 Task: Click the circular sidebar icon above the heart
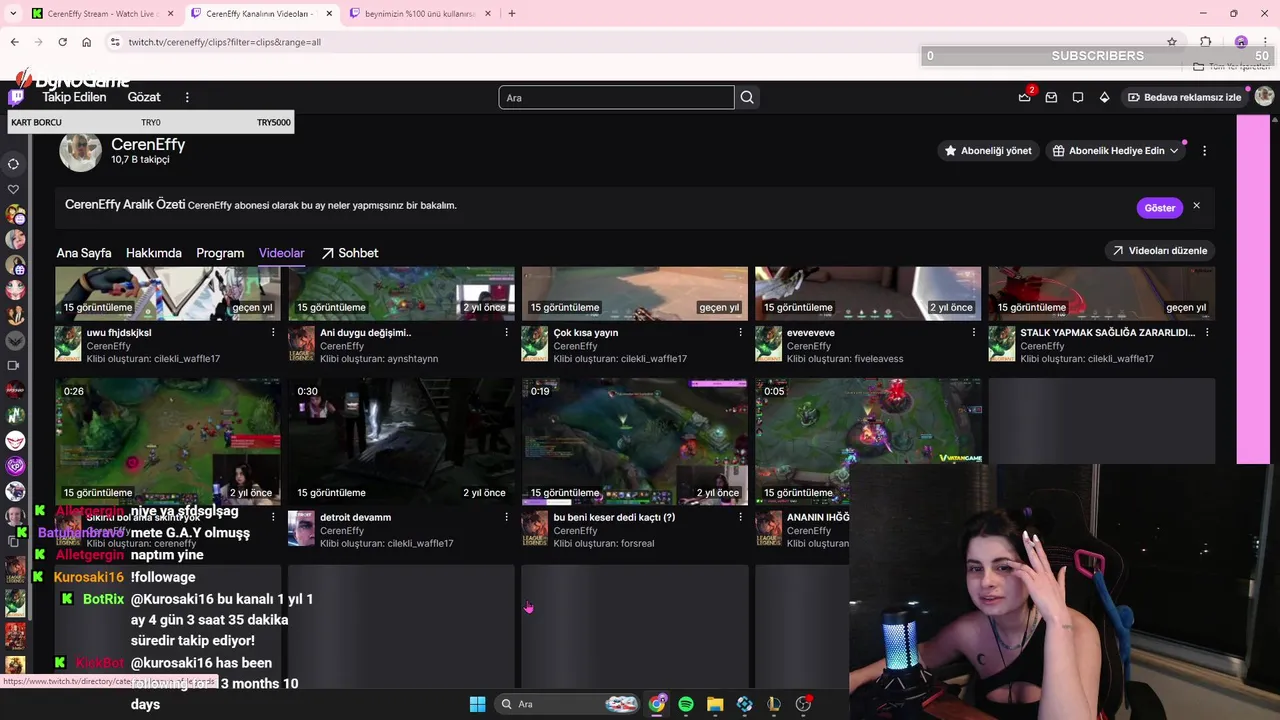click(x=13, y=164)
